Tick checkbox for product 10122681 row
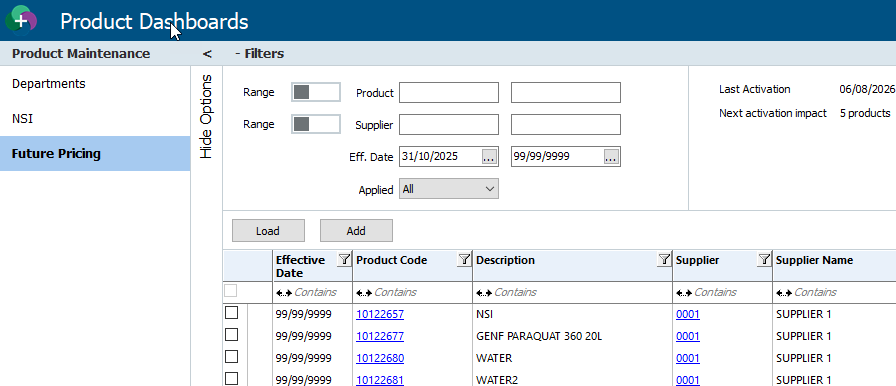Screen dimensions: 896x386 [231, 379]
